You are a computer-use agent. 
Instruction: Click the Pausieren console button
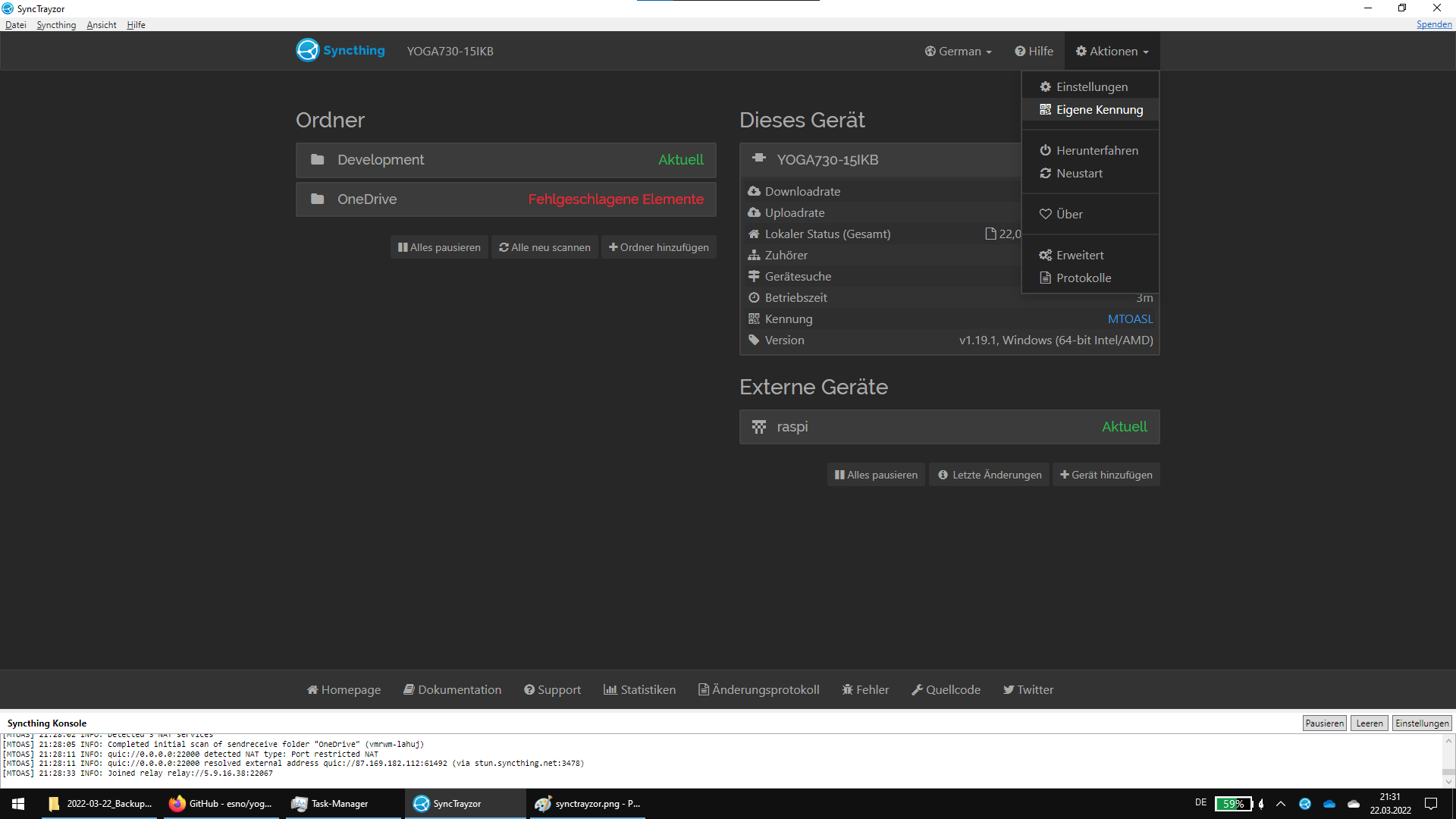1325,723
